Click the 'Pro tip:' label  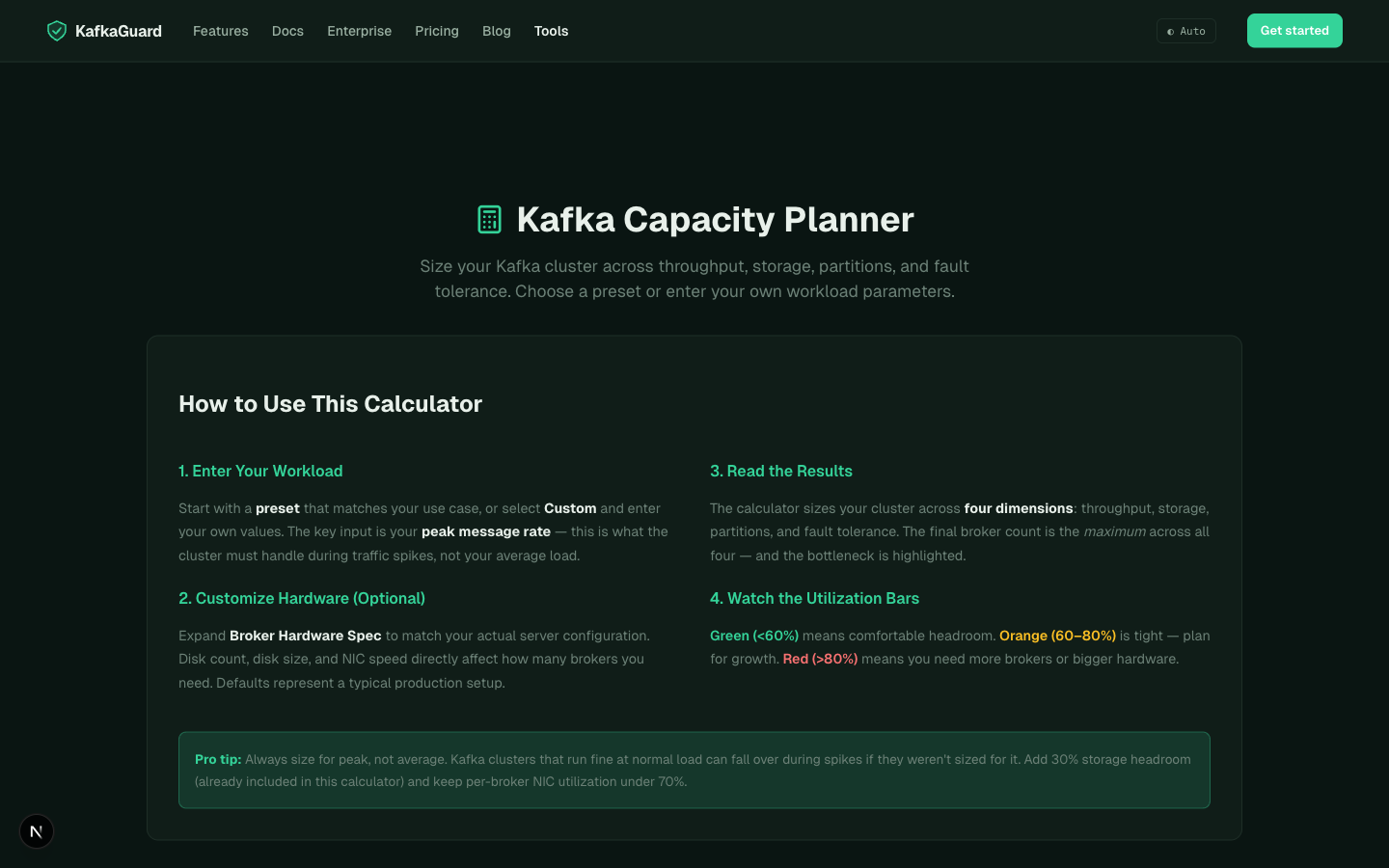[218, 759]
